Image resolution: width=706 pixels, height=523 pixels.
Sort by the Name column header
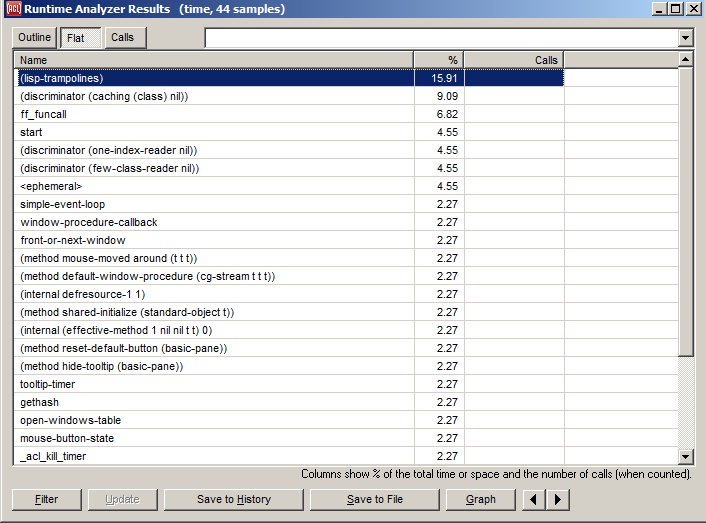coord(214,60)
